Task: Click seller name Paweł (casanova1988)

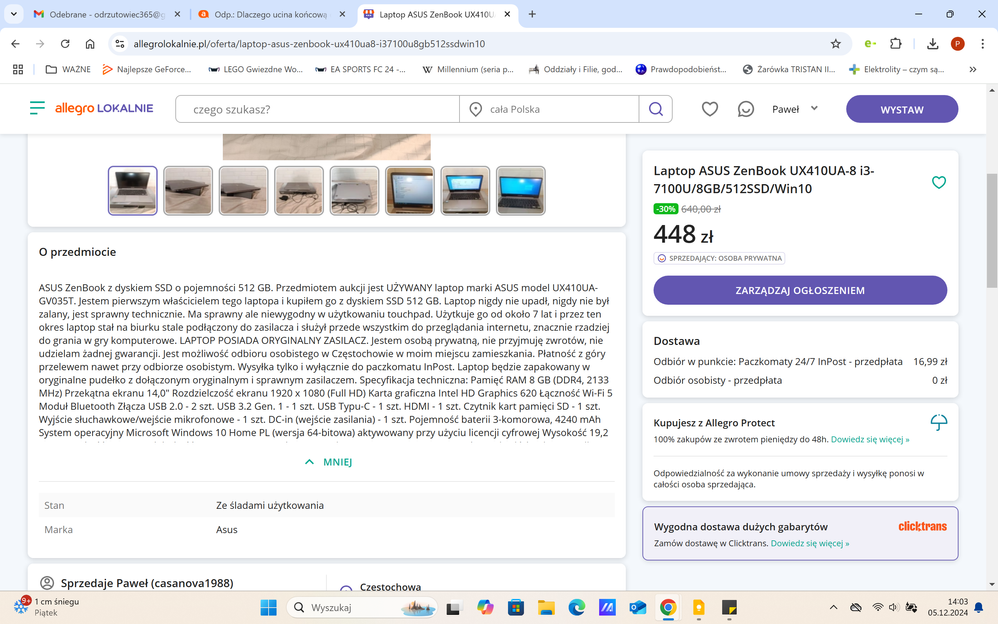Action: point(146,583)
